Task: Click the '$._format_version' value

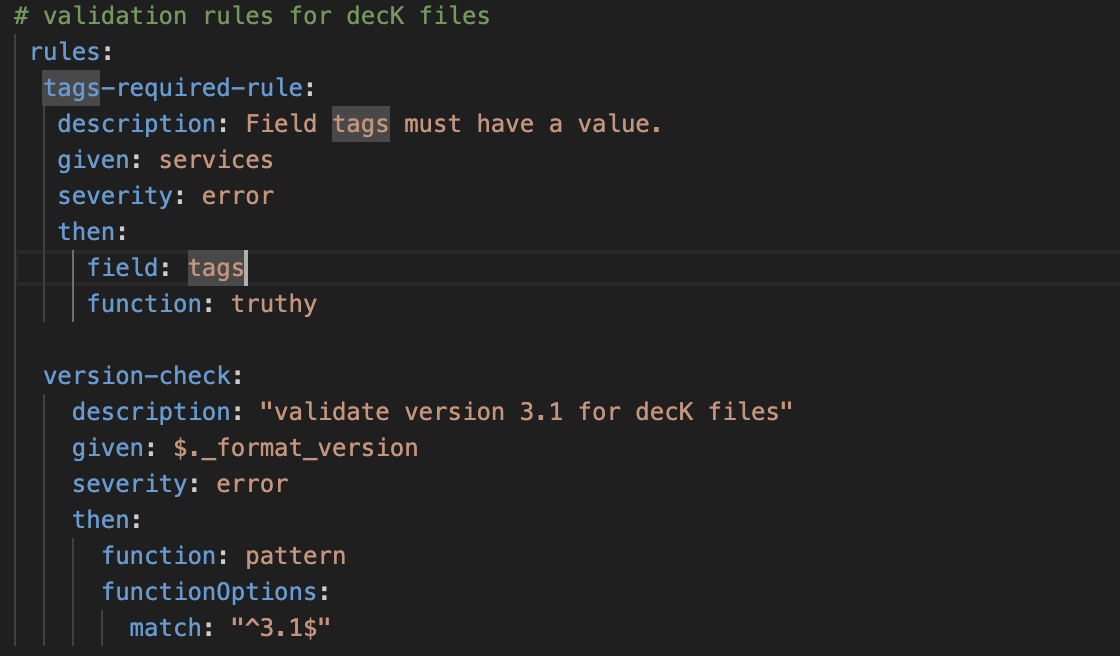Action: click(295, 448)
